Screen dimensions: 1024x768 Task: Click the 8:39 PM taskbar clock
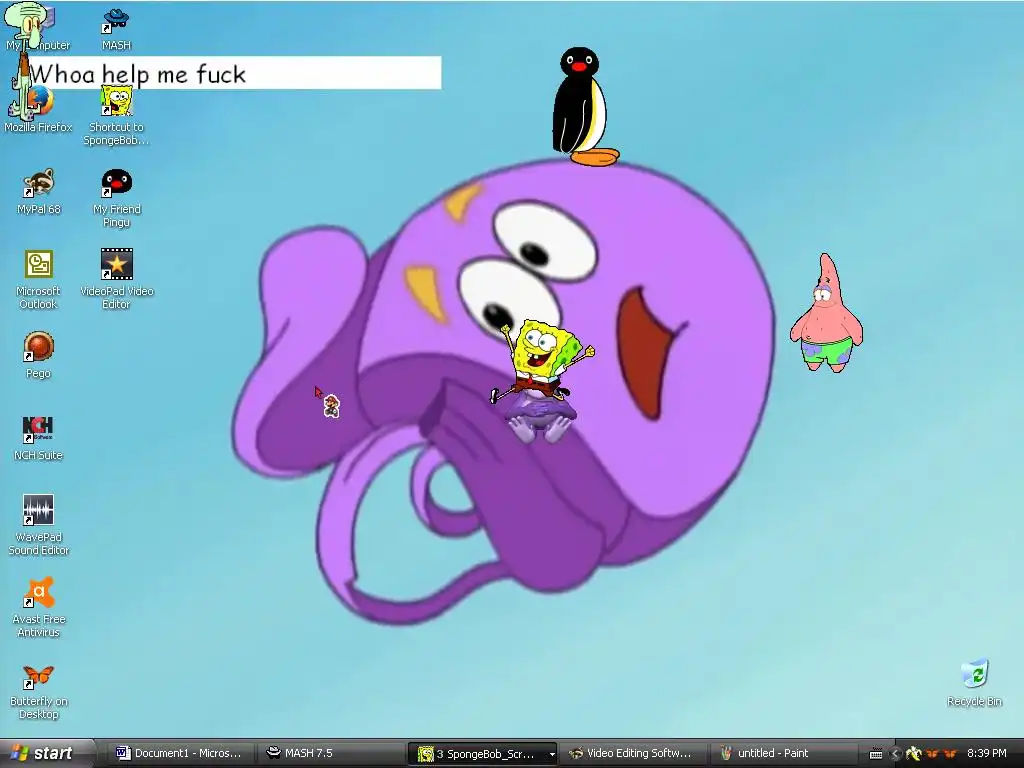[986, 754]
